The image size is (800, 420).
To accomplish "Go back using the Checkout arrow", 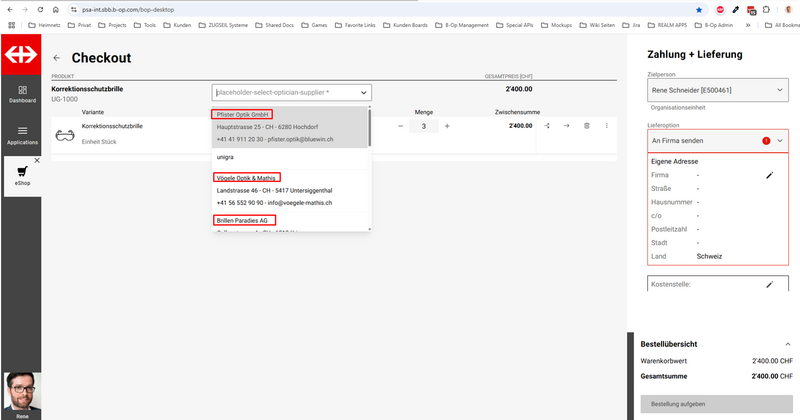I will (x=57, y=59).
